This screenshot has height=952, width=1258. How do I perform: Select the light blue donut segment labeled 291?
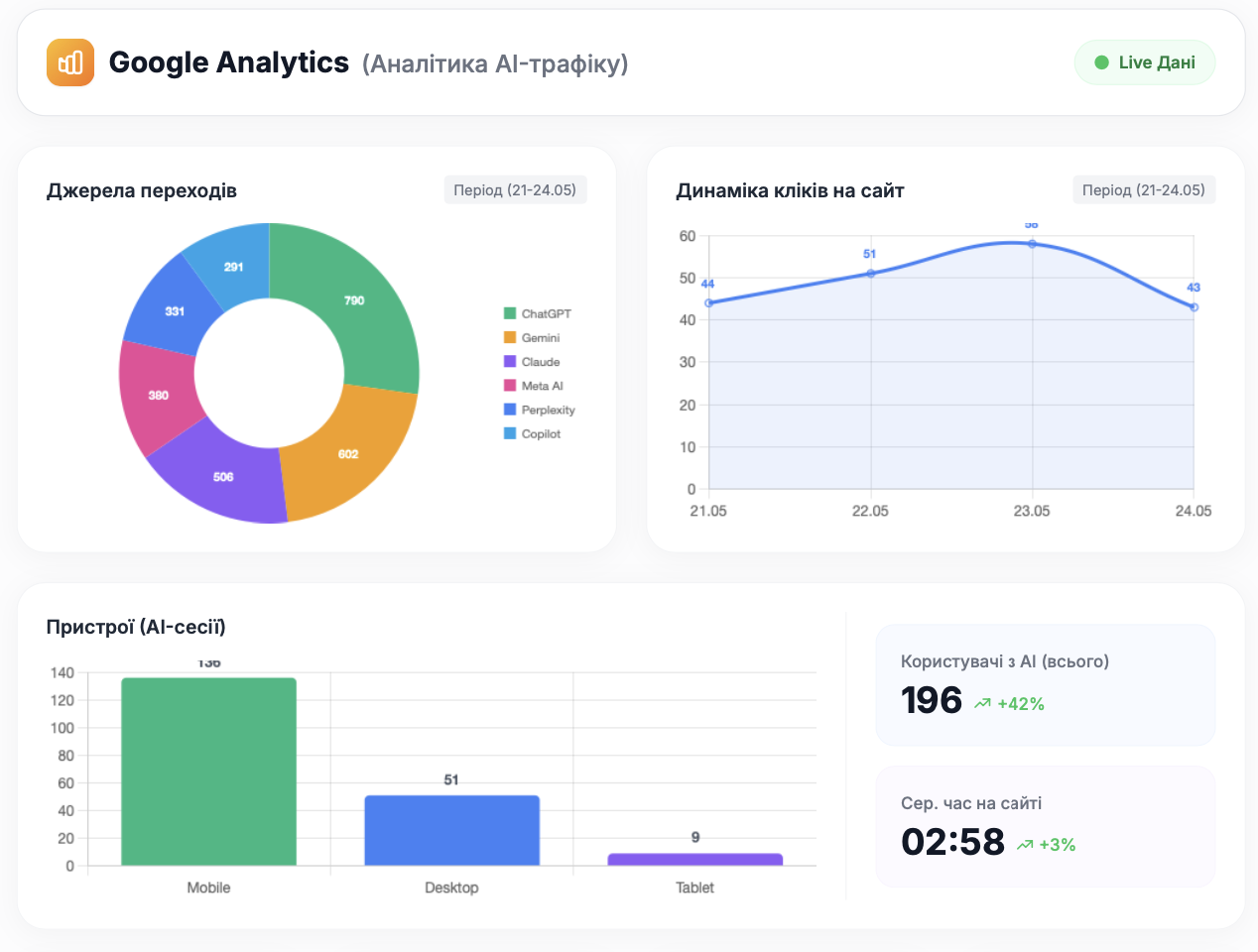click(x=234, y=267)
